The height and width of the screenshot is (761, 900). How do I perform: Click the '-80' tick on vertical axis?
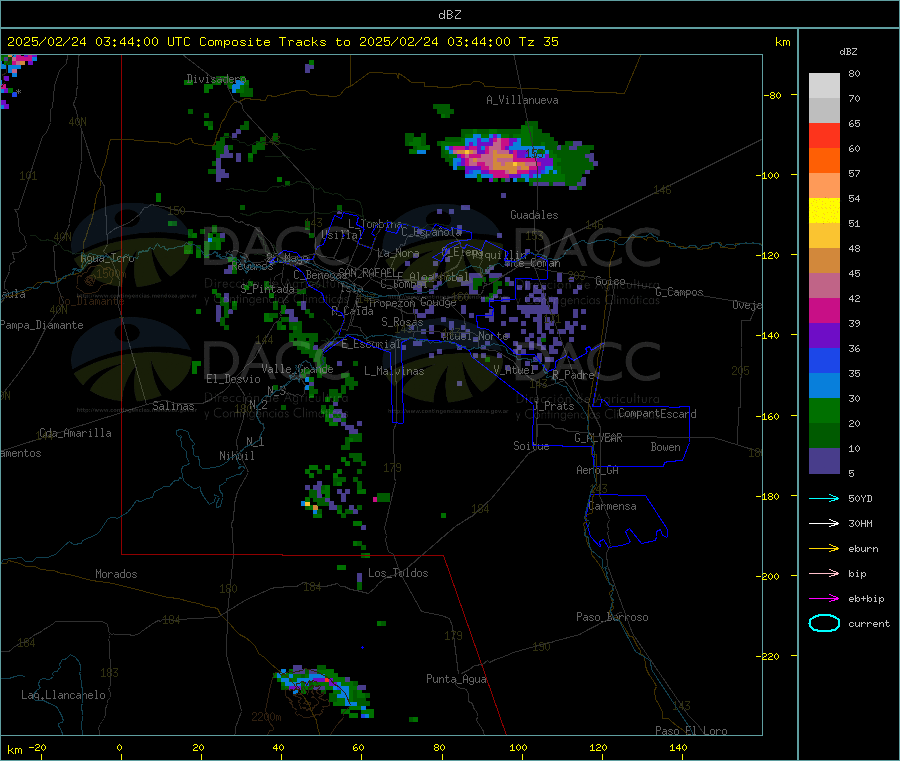pos(773,95)
